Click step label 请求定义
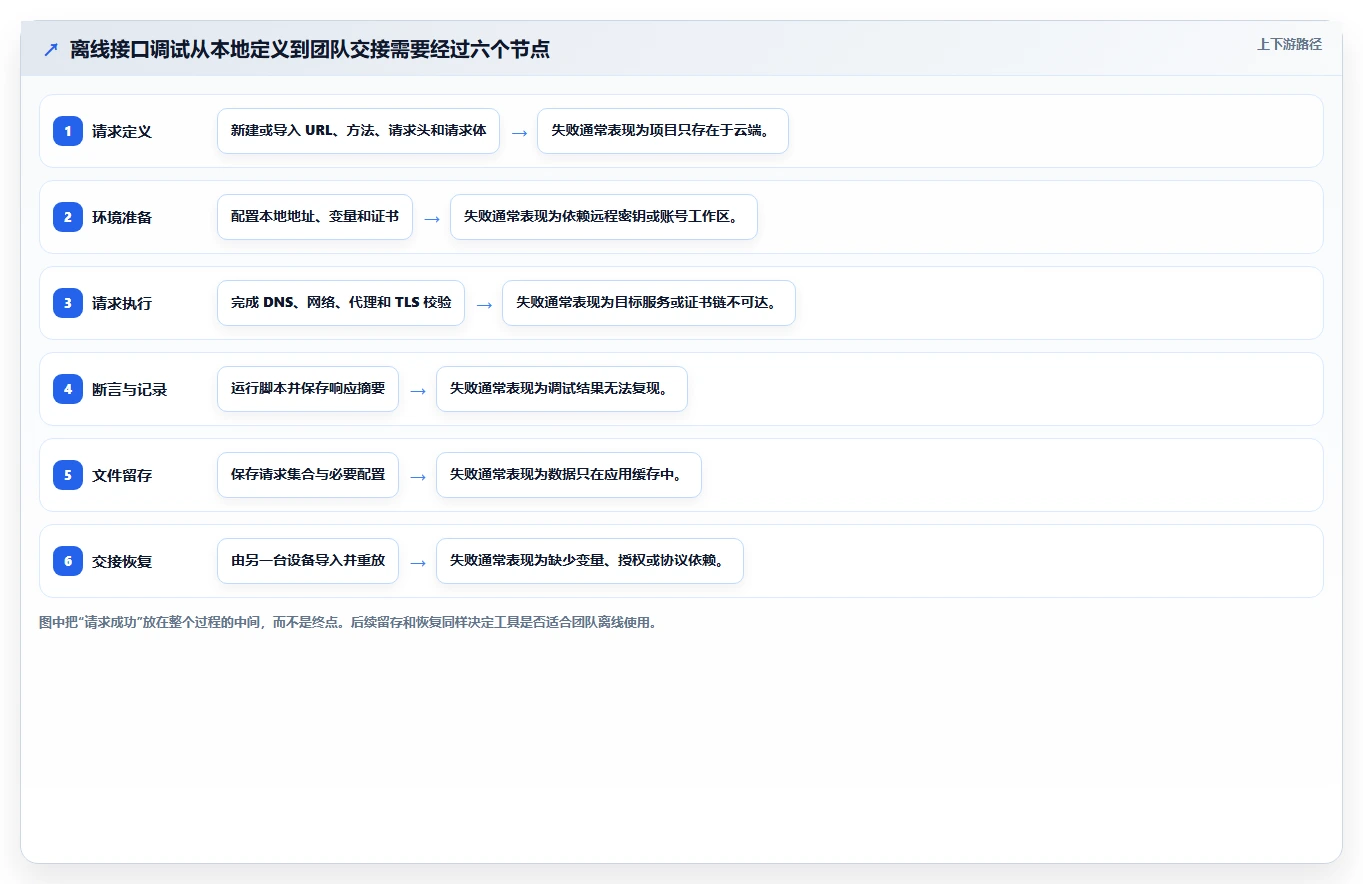This screenshot has height=884, width=1363. [122, 131]
